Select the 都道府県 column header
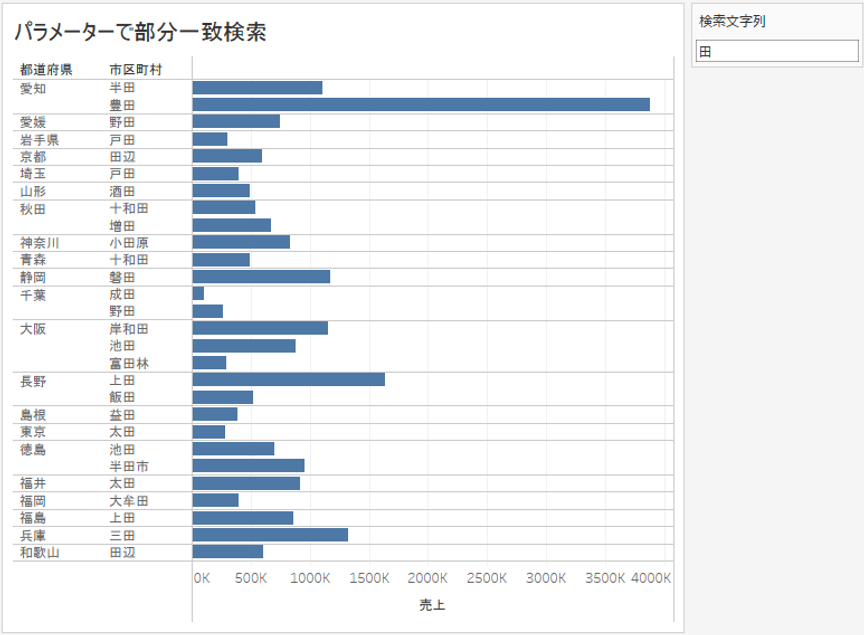Viewport: 864px width, 635px height. pyautogui.click(x=46, y=70)
